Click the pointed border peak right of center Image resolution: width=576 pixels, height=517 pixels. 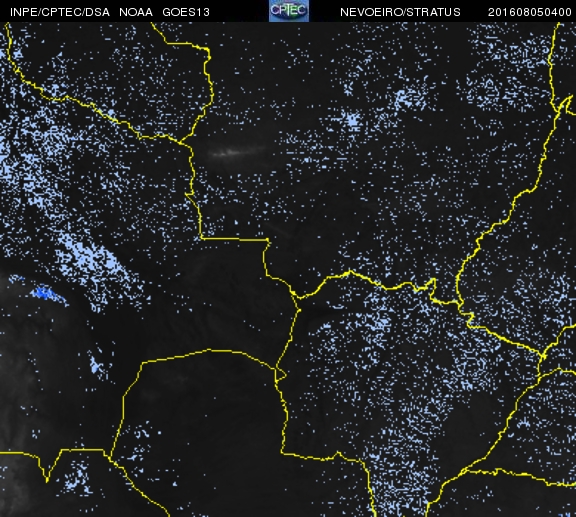pos(350,272)
